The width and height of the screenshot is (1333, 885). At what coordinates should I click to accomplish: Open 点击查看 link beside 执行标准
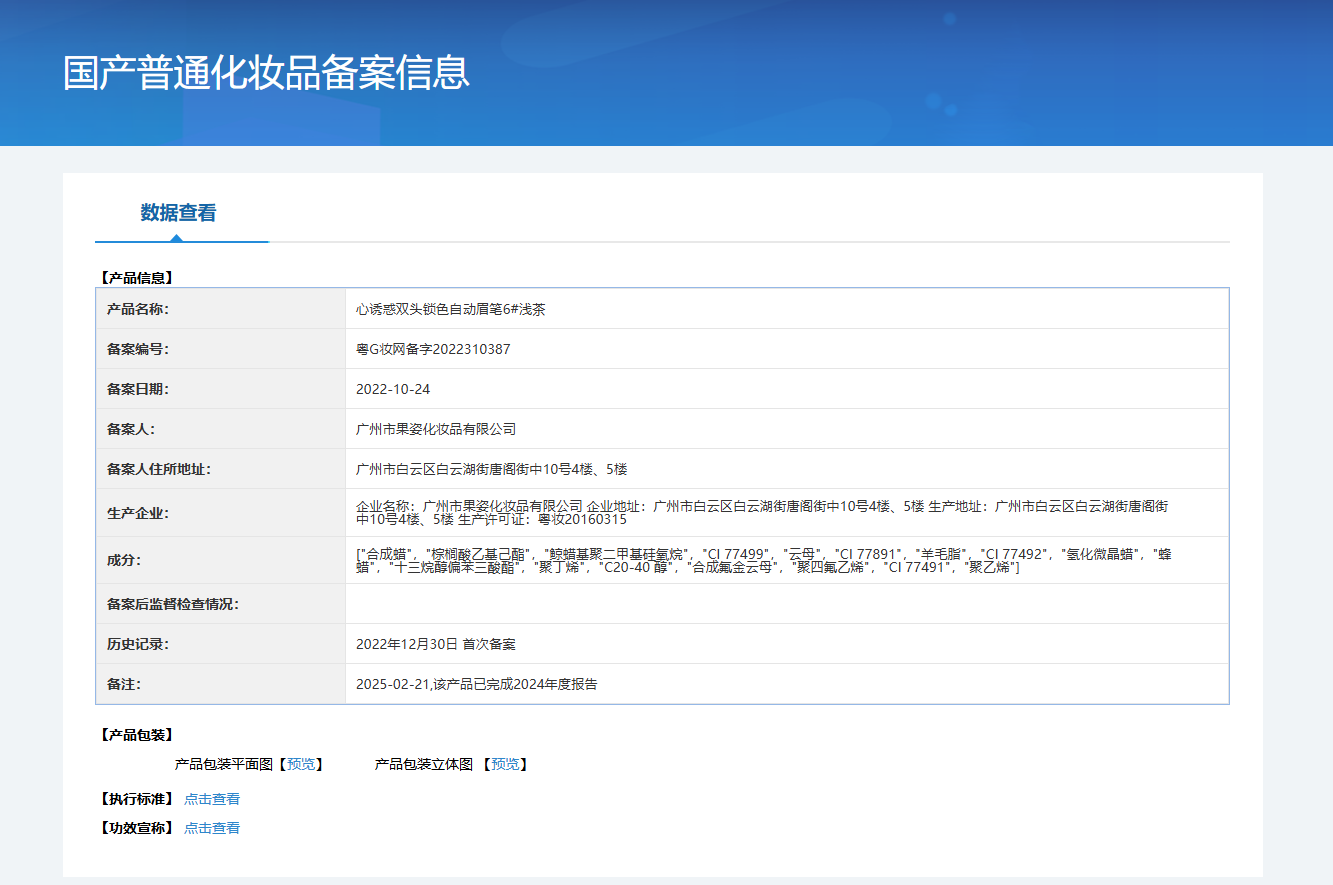coord(212,799)
